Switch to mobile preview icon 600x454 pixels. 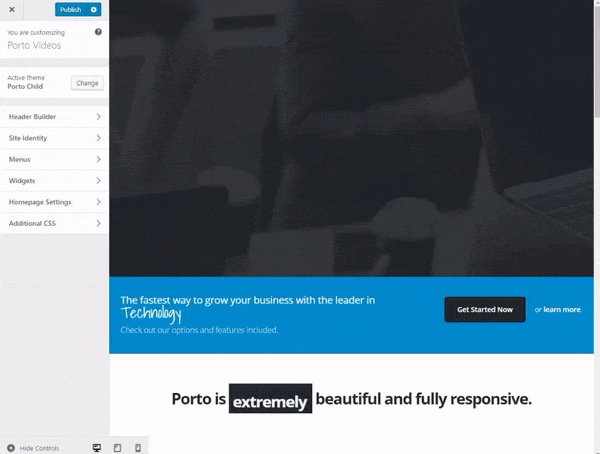coord(138,447)
